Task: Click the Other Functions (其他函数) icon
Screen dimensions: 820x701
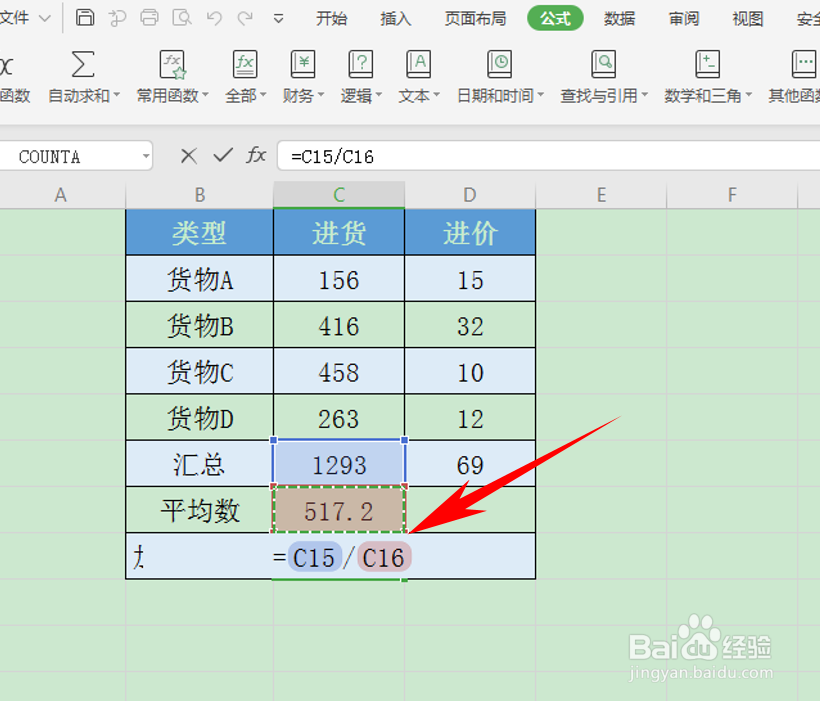Action: click(805, 64)
